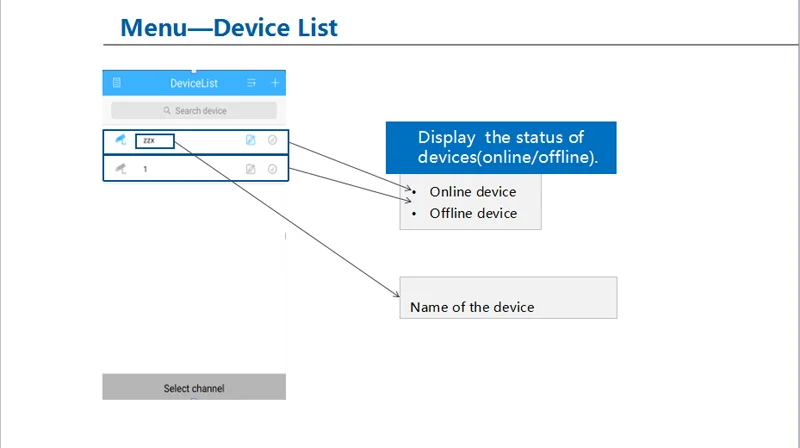Click the sort list icon in DeviceList header
Viewport: 800px width, 448px height.
251,83
